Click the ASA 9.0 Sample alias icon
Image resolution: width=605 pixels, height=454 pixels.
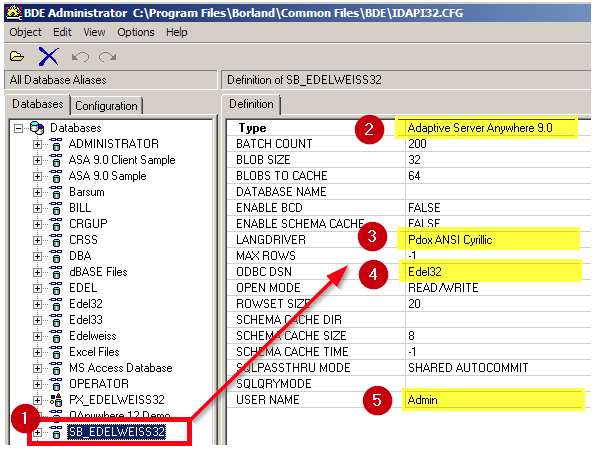pyautogui.click(x=56, y=176)
